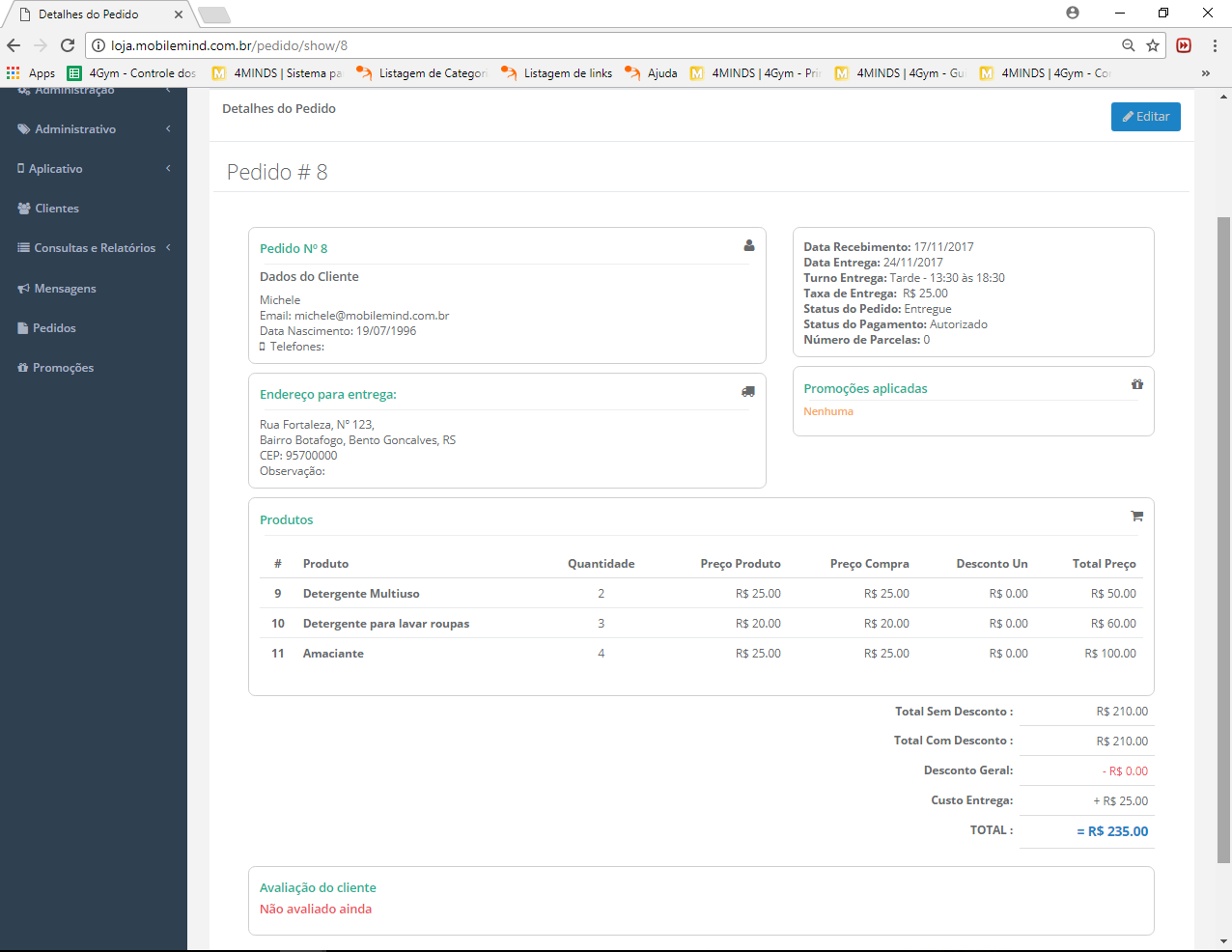Click the shopping cart icon in Produtos
This screenshot has width=1232, height=952.
[1136, 517]
